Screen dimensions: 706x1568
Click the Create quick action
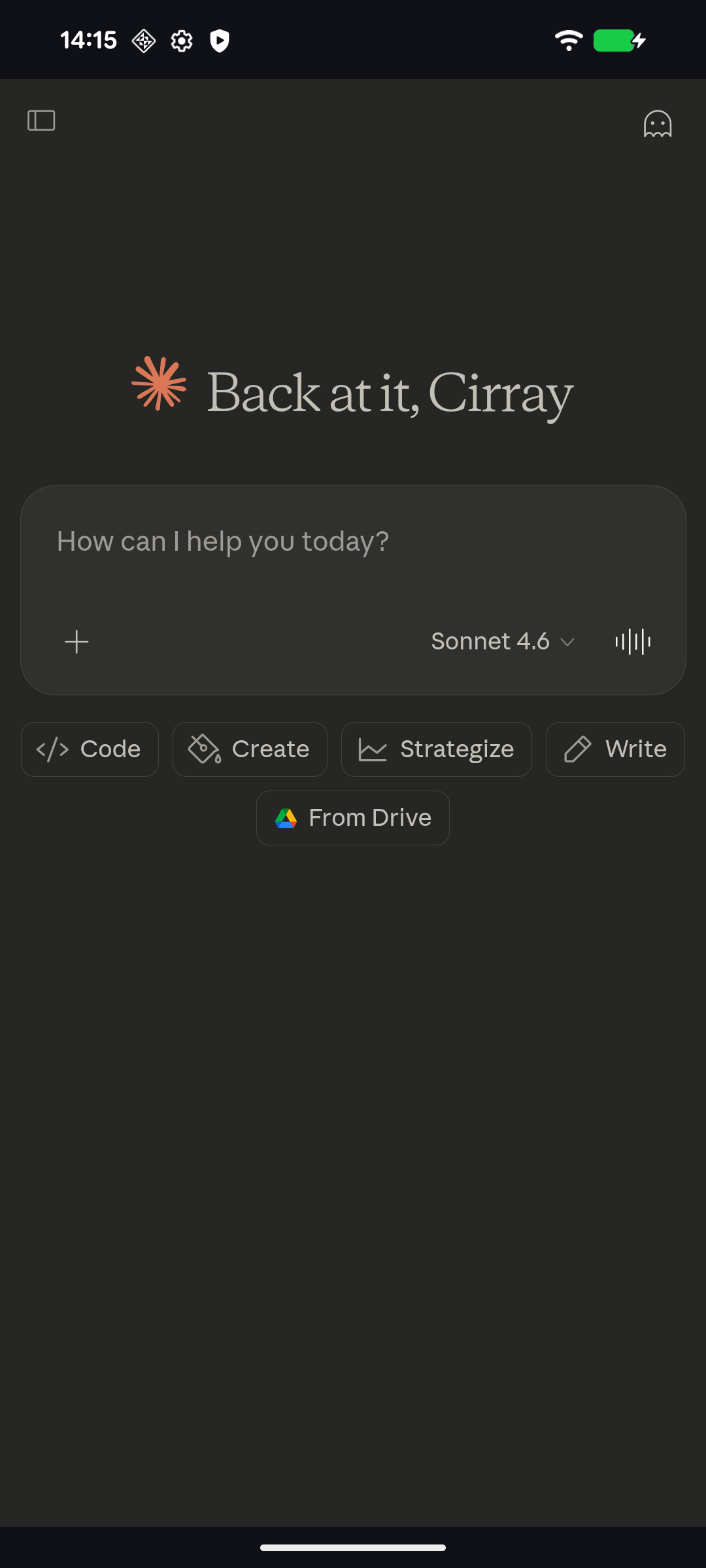tap(250, 749)
